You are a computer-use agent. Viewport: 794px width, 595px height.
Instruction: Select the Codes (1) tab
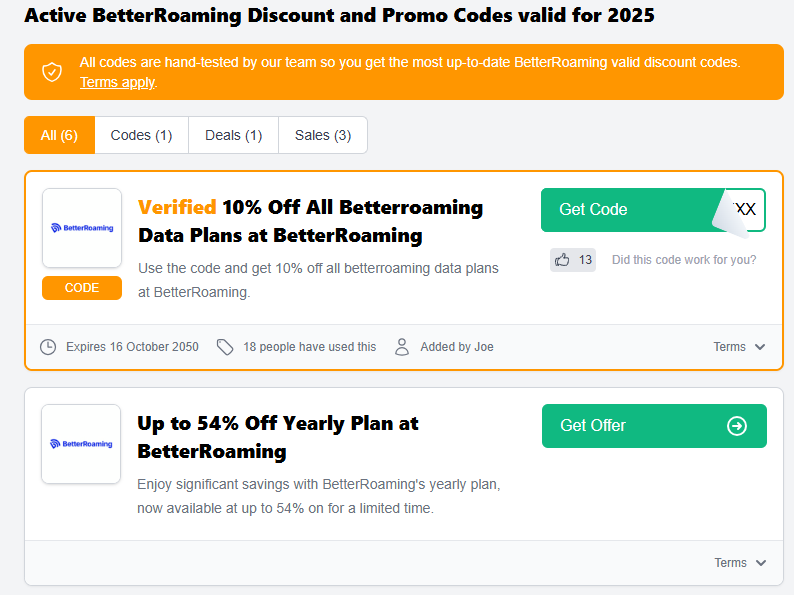tap(141, 135)
